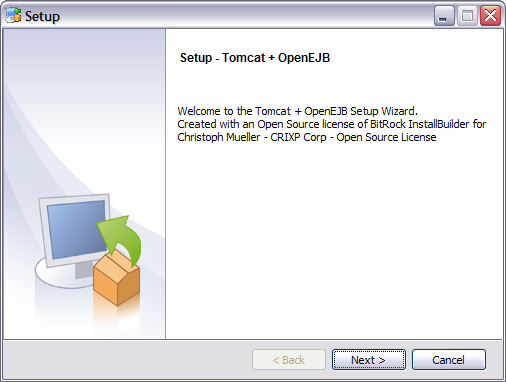Viewport: 506px width, 382px height.
Task: Click the Christoph Mueller - CRIXP Corp line
Action: [307, 137]
